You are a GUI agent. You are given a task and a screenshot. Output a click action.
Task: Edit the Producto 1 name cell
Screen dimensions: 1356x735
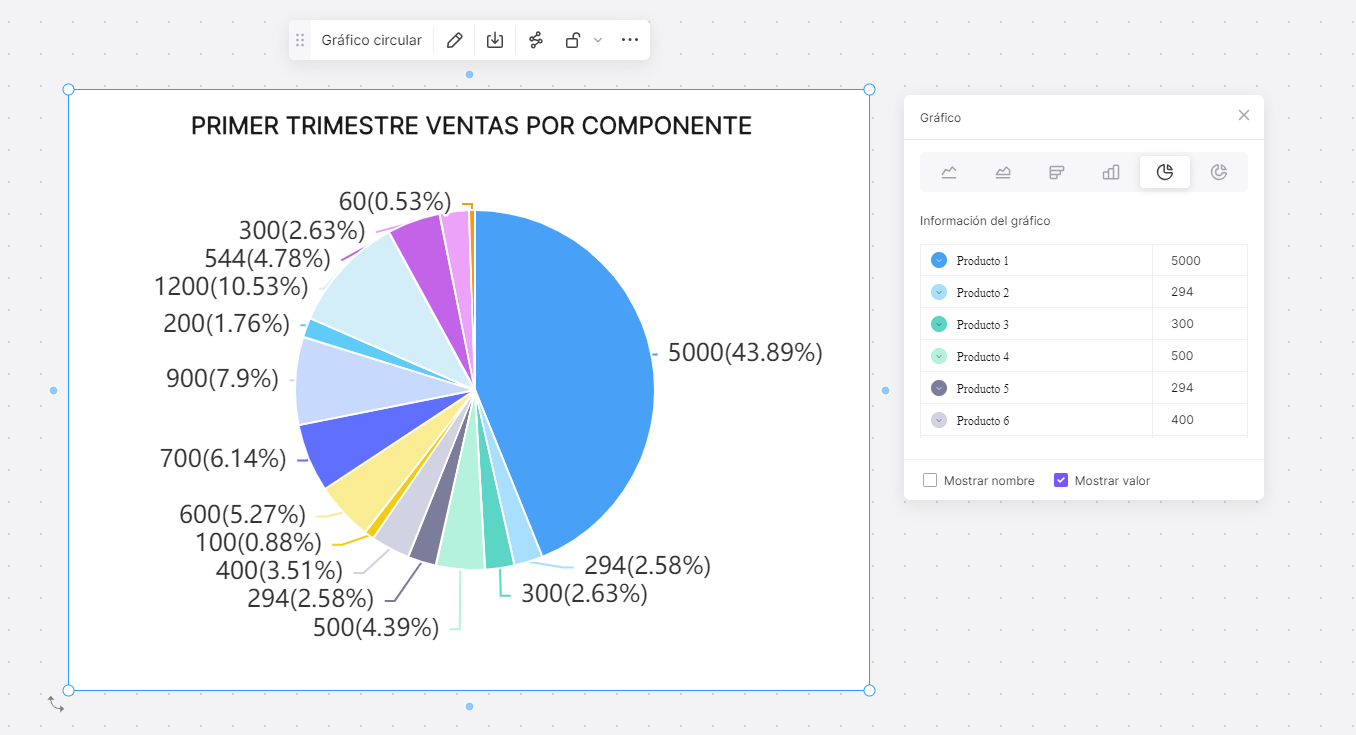(x=1036, y=260)
